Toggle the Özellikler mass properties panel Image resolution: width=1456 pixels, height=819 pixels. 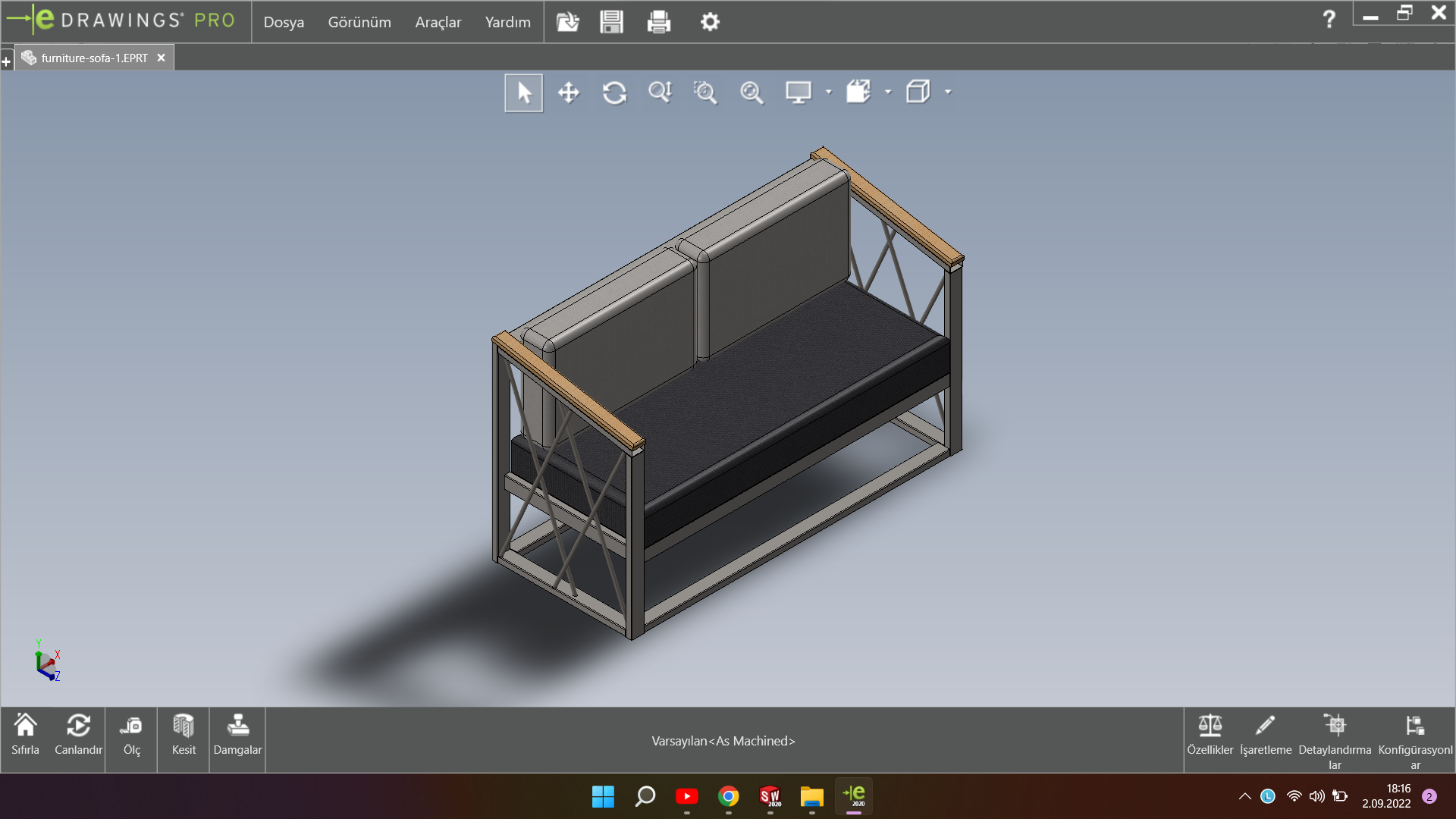click(x=1210, y=736)
